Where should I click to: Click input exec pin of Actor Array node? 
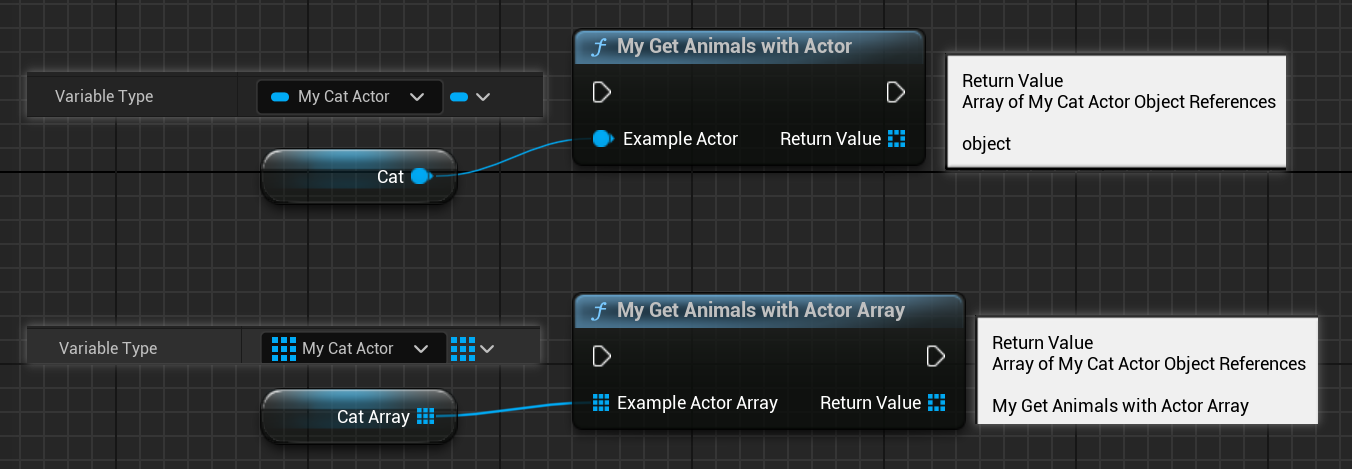pos(602,356)
